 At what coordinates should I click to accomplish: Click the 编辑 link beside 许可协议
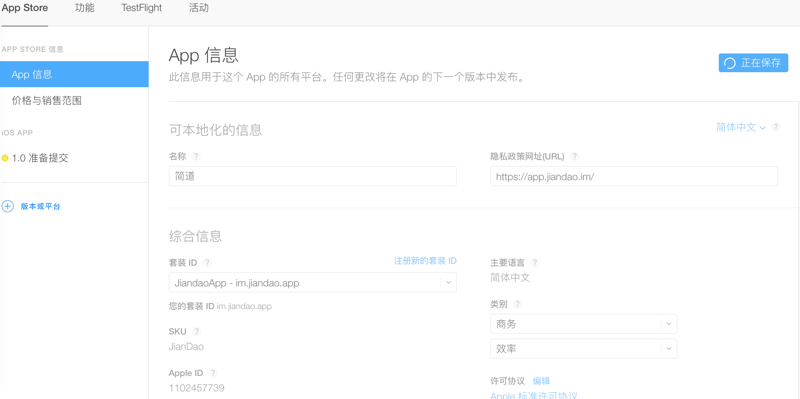[x=541, y=381]
